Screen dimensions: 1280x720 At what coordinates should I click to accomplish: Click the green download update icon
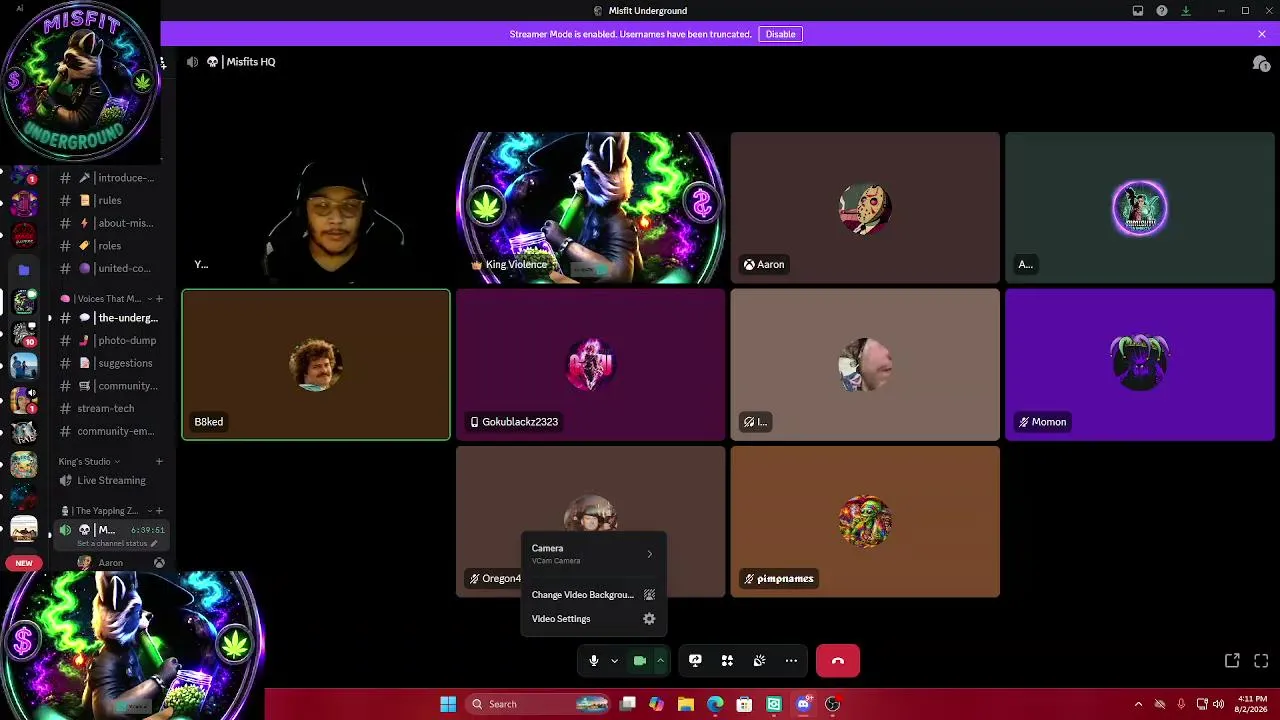(1186, 11)
